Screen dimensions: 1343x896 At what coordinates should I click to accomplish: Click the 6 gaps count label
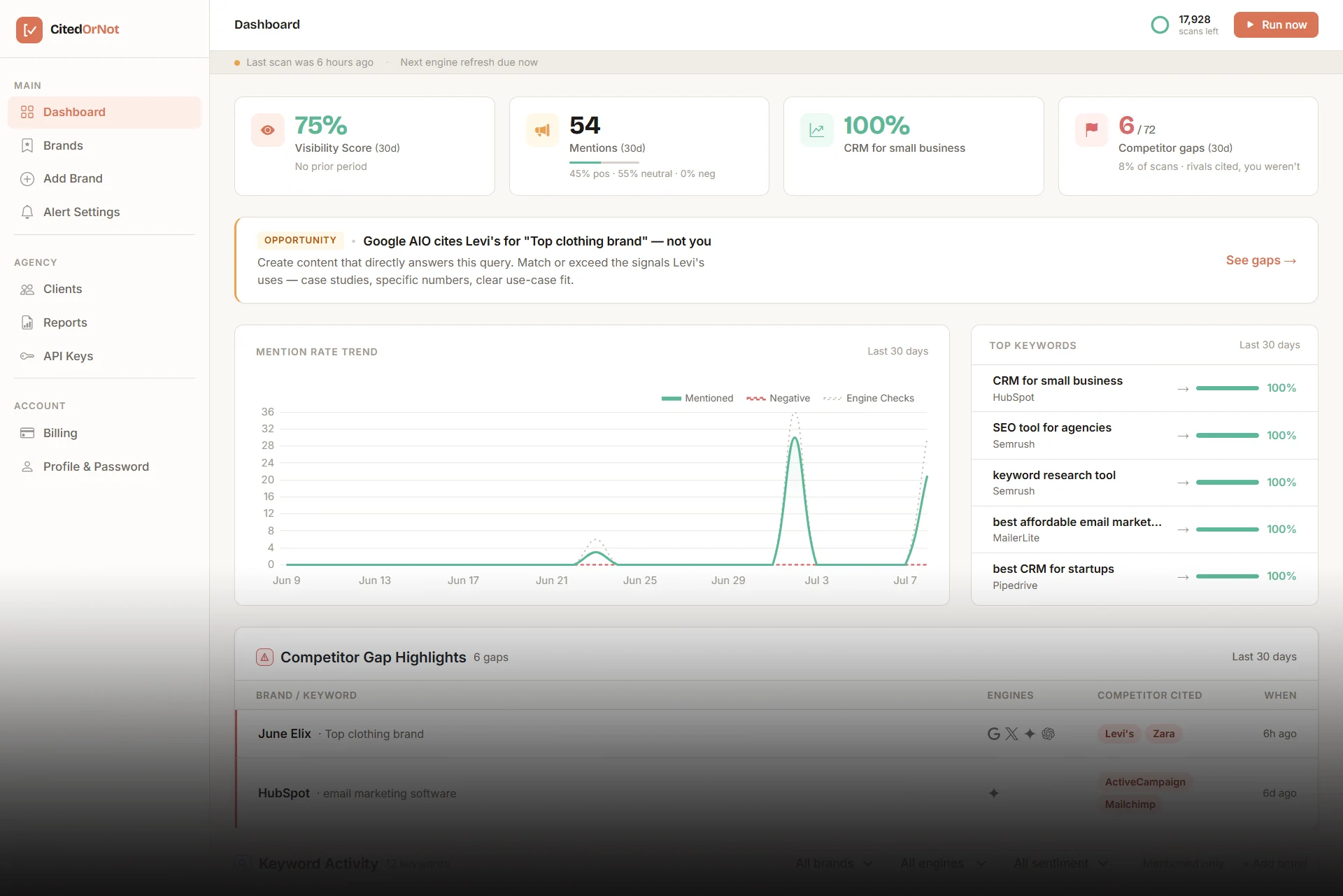pyautogui.click(x=491, y=657)
